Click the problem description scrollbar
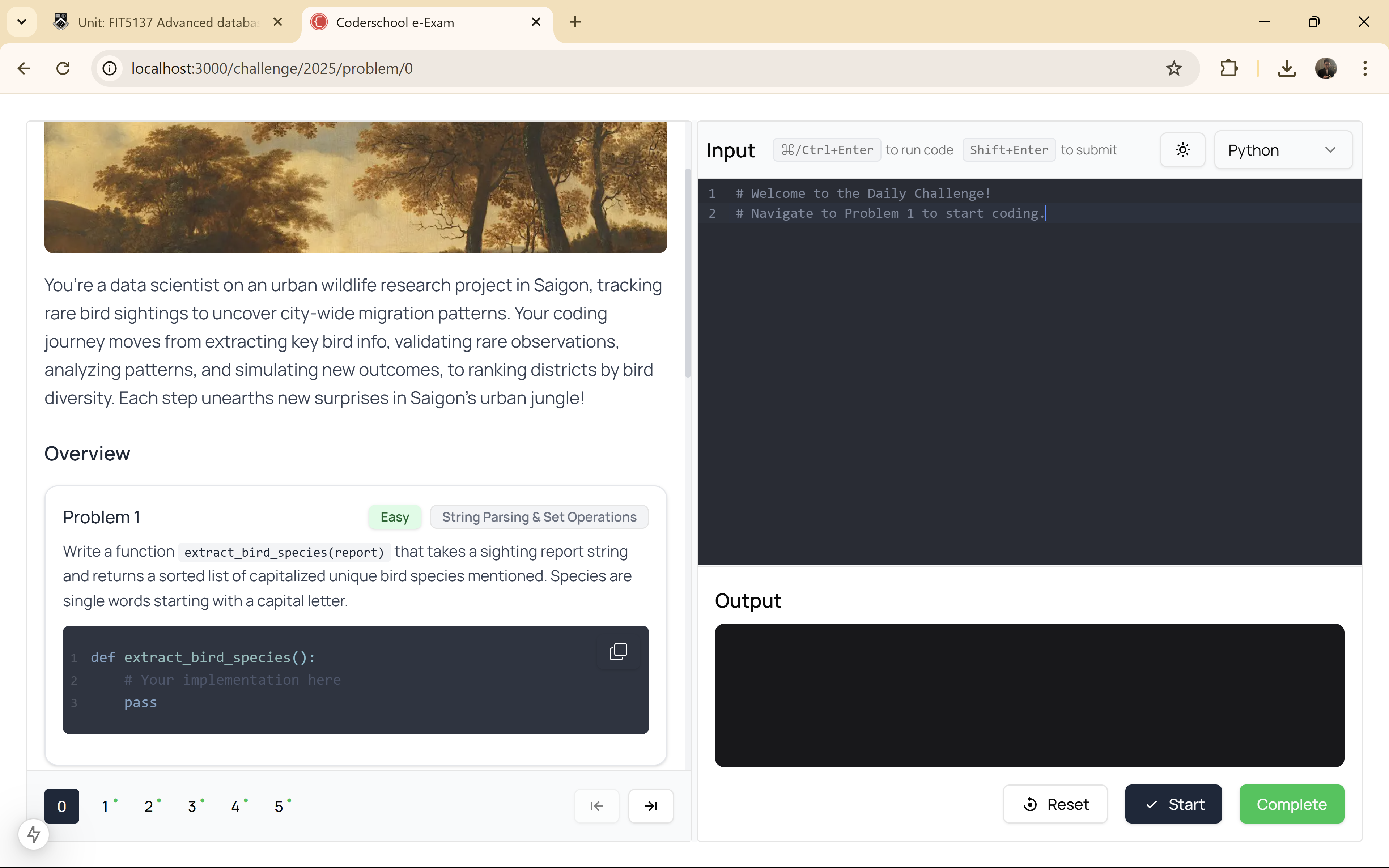1389x868 pixels. (x=688, y=273)
